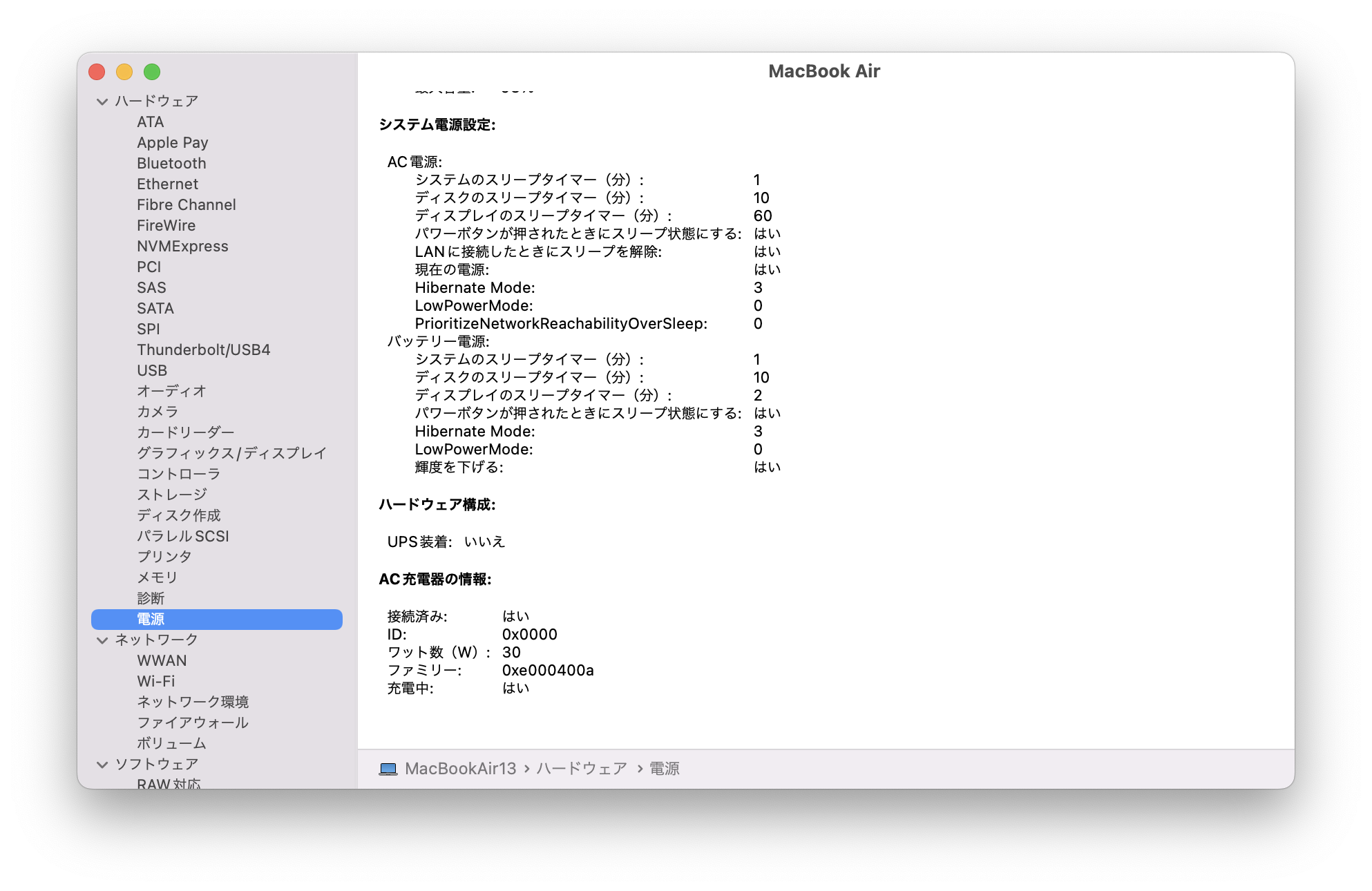This screenshot has height=891, width=1372.
Task: Click the MacBook laptop icon in path bar
Action: (388, 769)
